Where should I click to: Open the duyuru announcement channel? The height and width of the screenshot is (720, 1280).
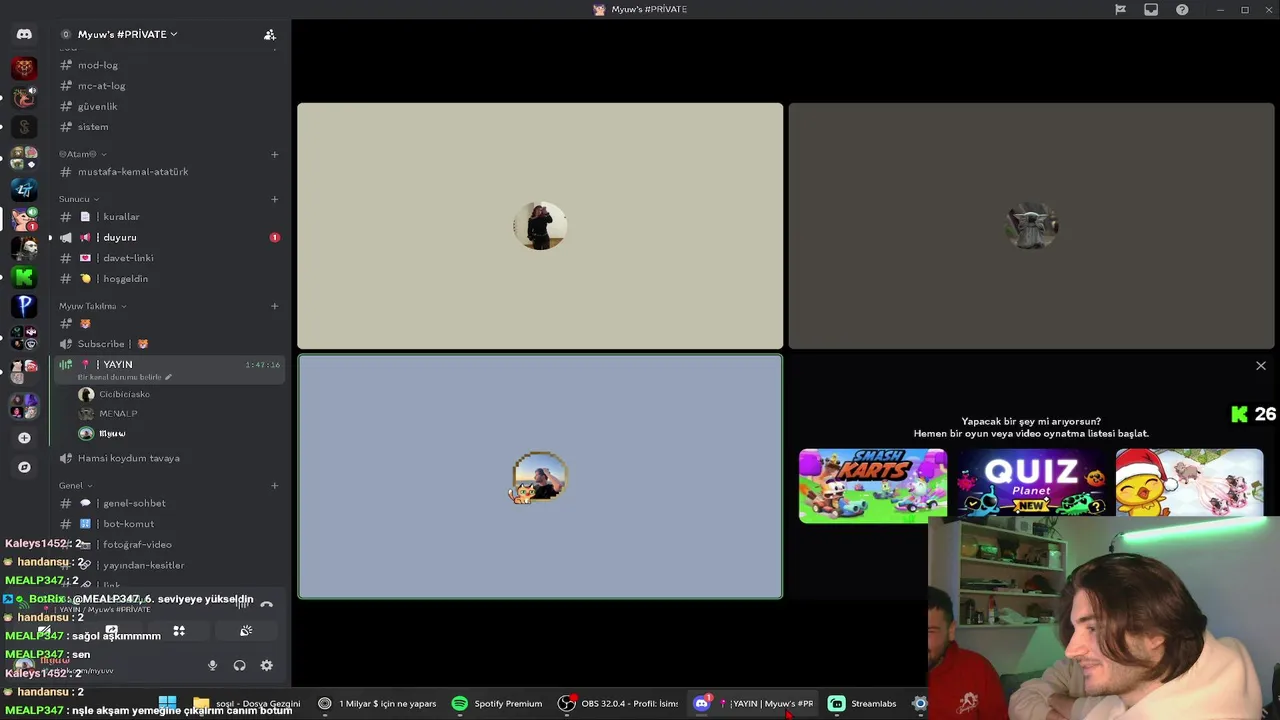170,237
